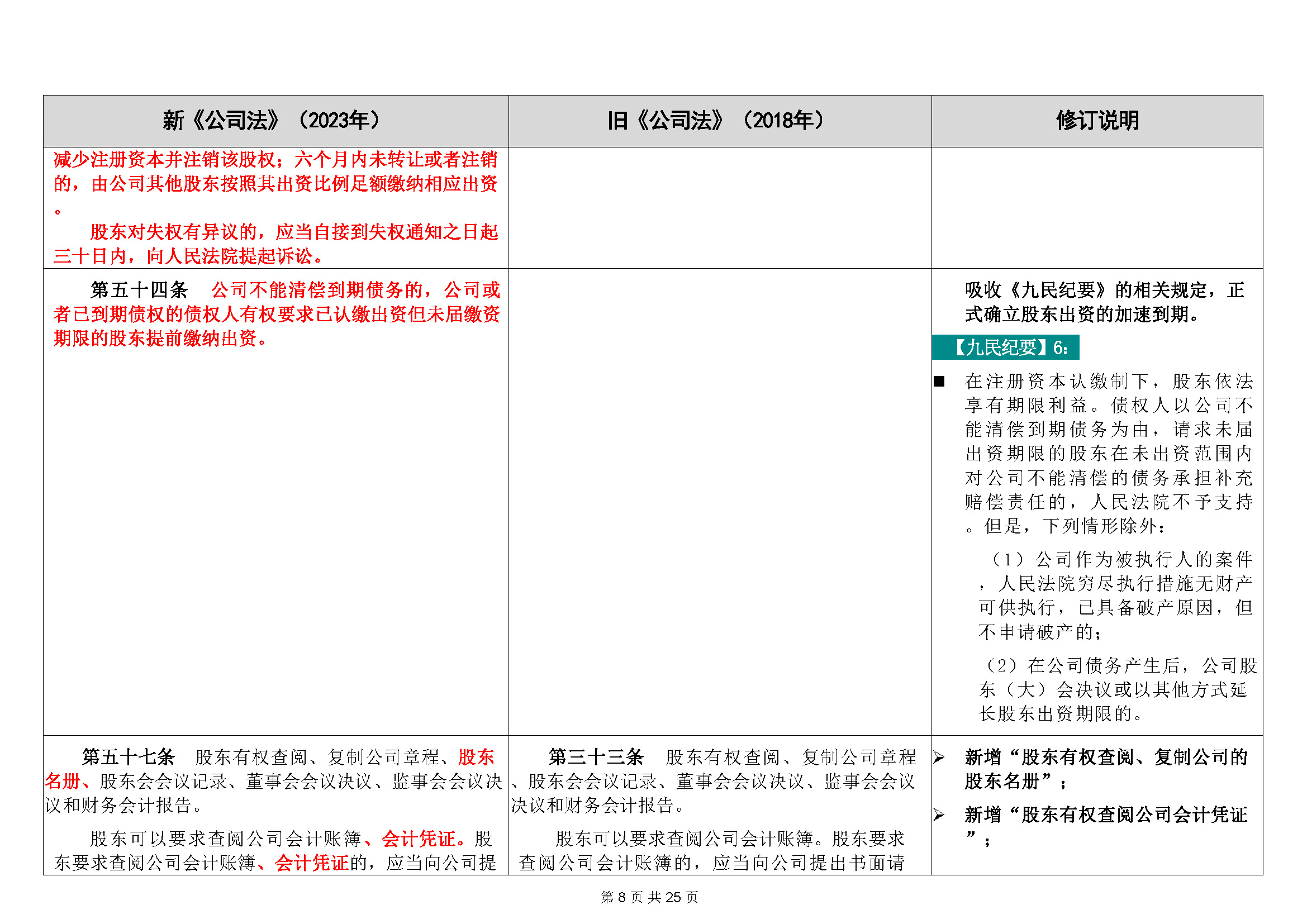Click the 第五十四条 article heading

(140, 290)
